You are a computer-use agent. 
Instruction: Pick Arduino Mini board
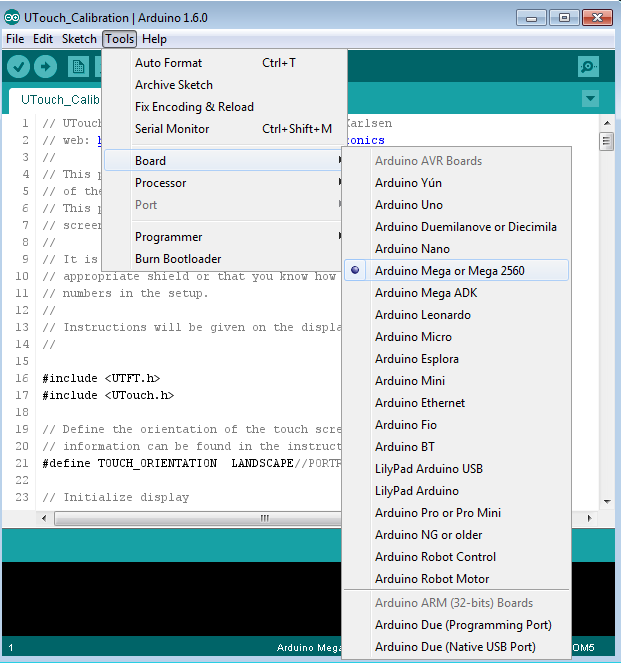[x=457, y=381]
